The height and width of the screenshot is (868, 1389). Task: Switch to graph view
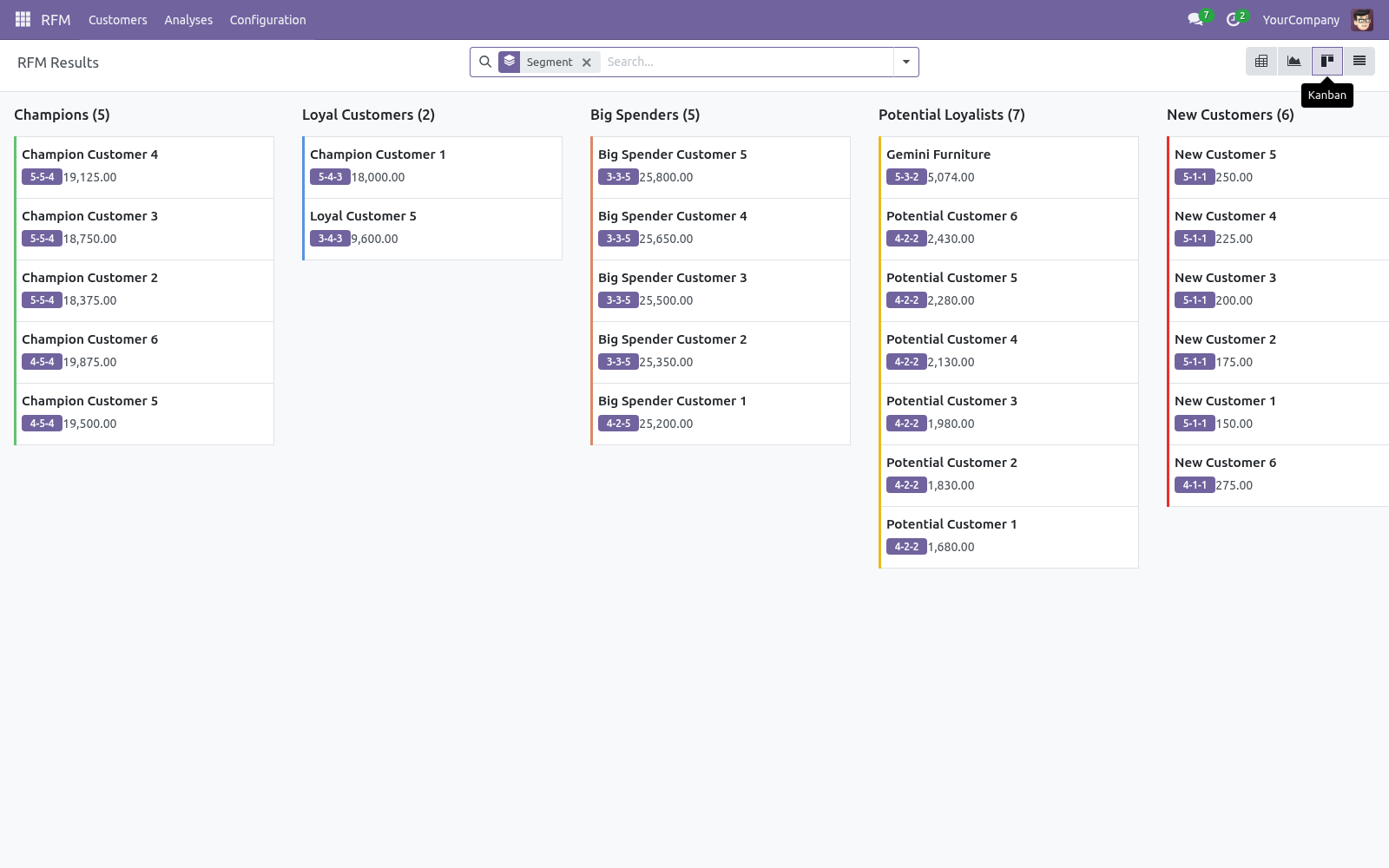pyautogui.click(x=1294, y=61)
